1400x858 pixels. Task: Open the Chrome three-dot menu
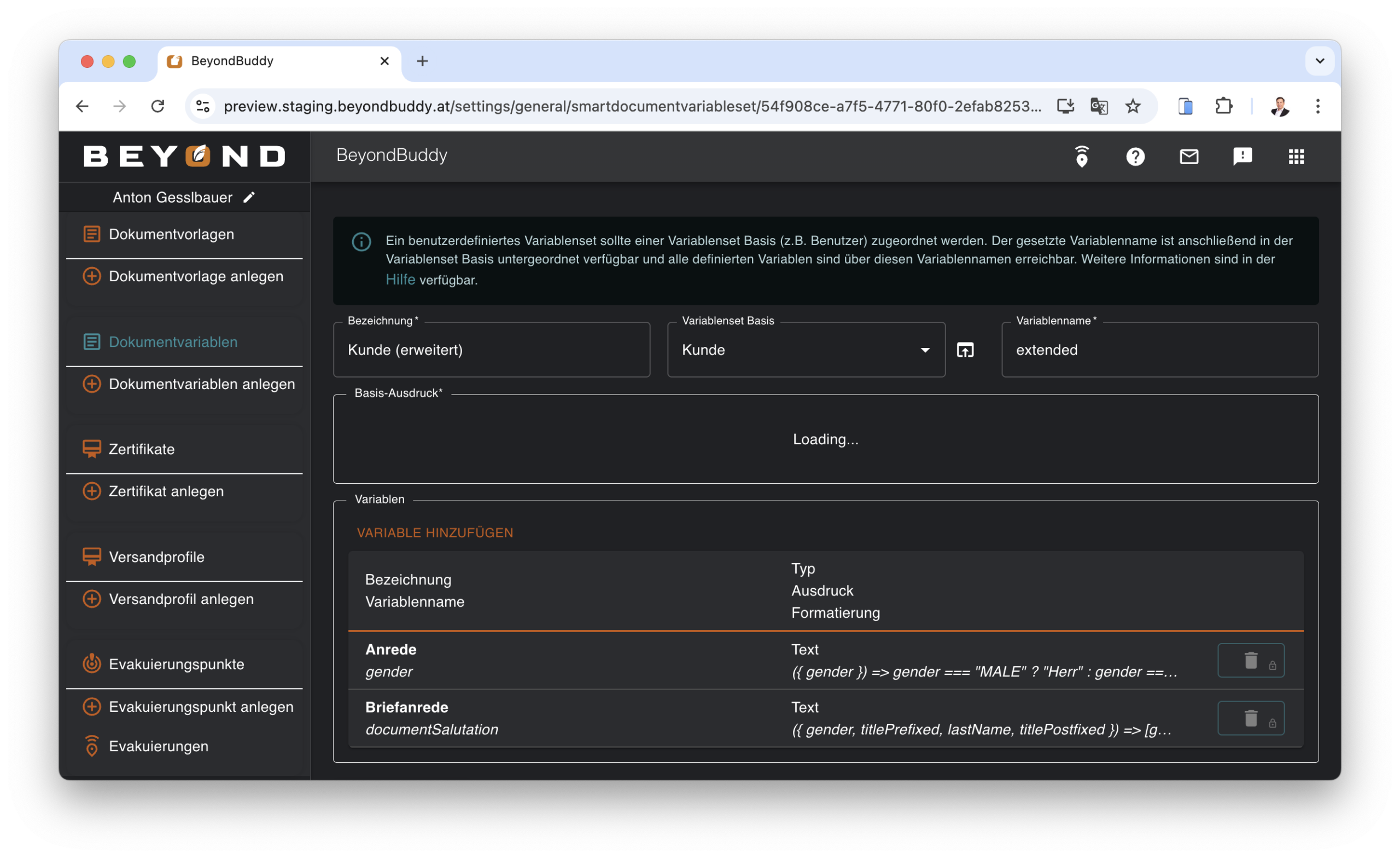click(1317, 106)
